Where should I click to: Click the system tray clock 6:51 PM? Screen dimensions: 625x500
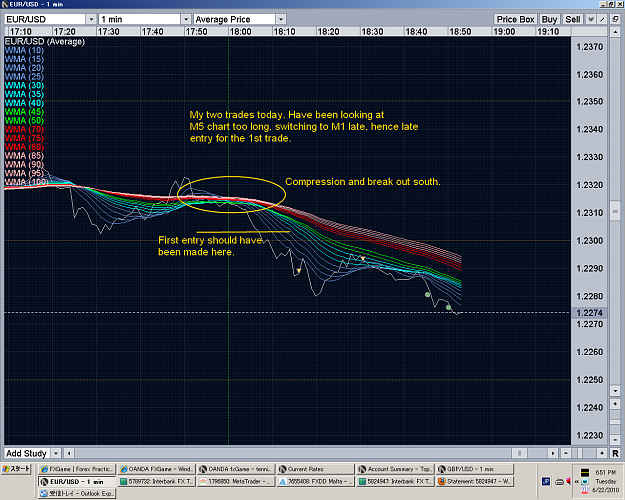[605, 472]
